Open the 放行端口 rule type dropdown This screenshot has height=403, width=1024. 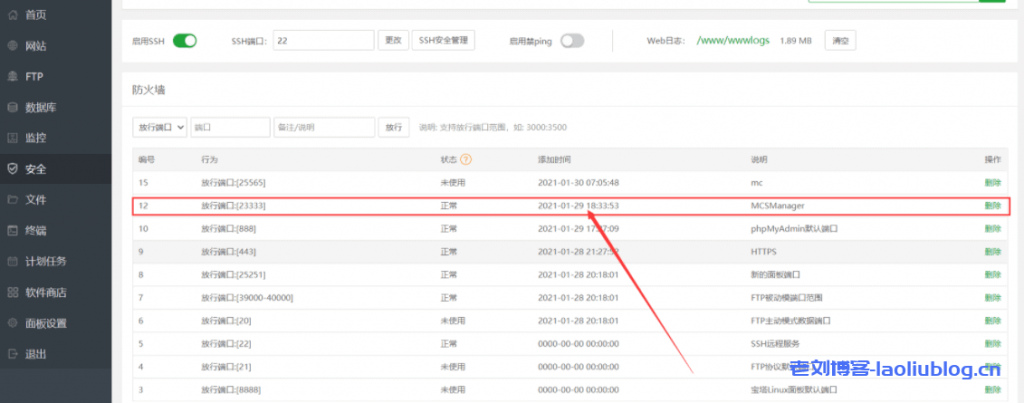(x=160, y=128)
